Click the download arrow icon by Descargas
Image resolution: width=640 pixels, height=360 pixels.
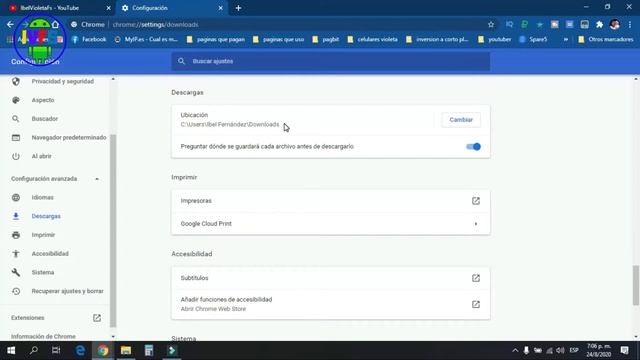click(x=16, y=216)
